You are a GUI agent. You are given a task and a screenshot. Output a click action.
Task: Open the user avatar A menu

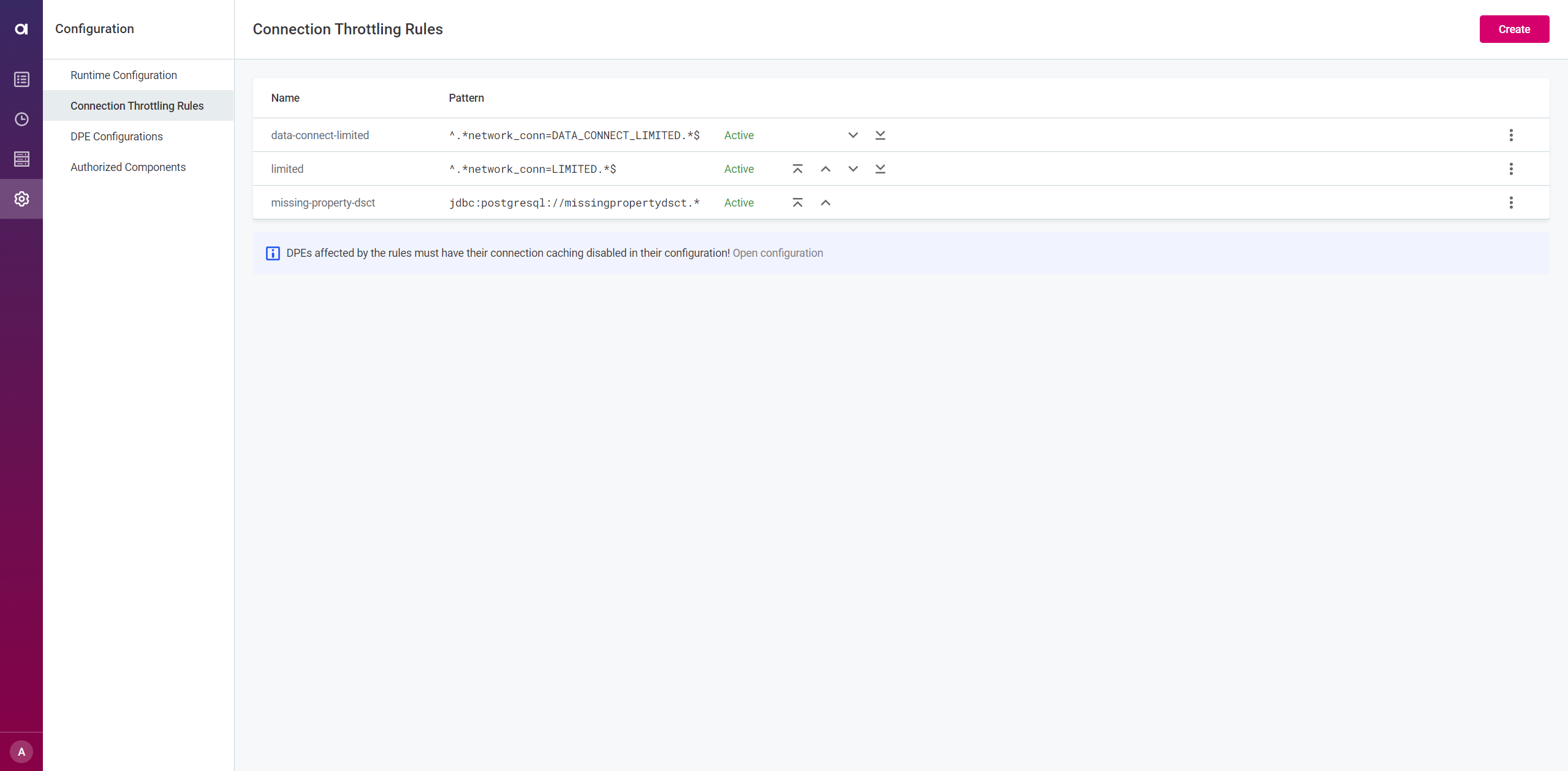coord(21,752)
